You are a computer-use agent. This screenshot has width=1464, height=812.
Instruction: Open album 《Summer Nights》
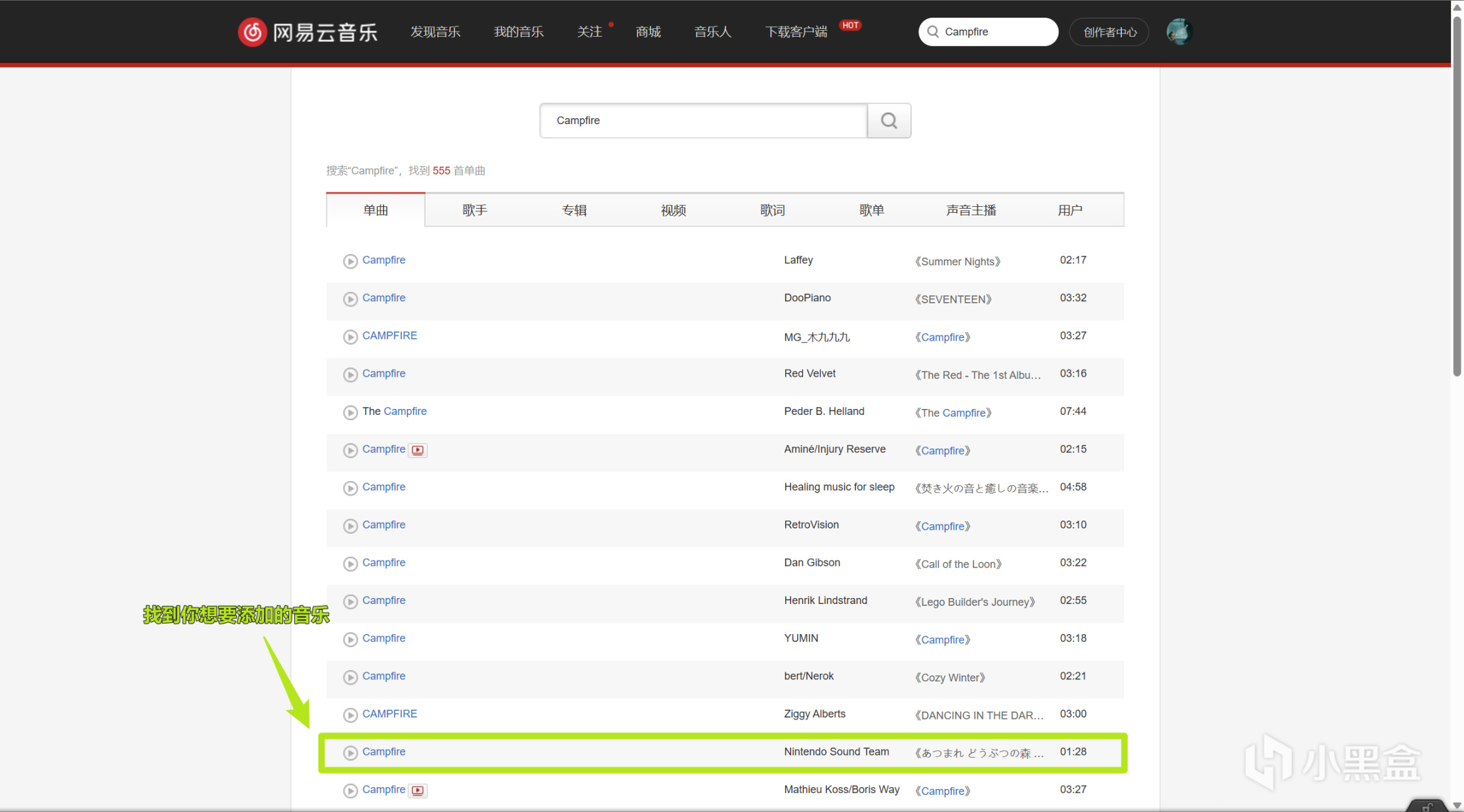(958, 261)
